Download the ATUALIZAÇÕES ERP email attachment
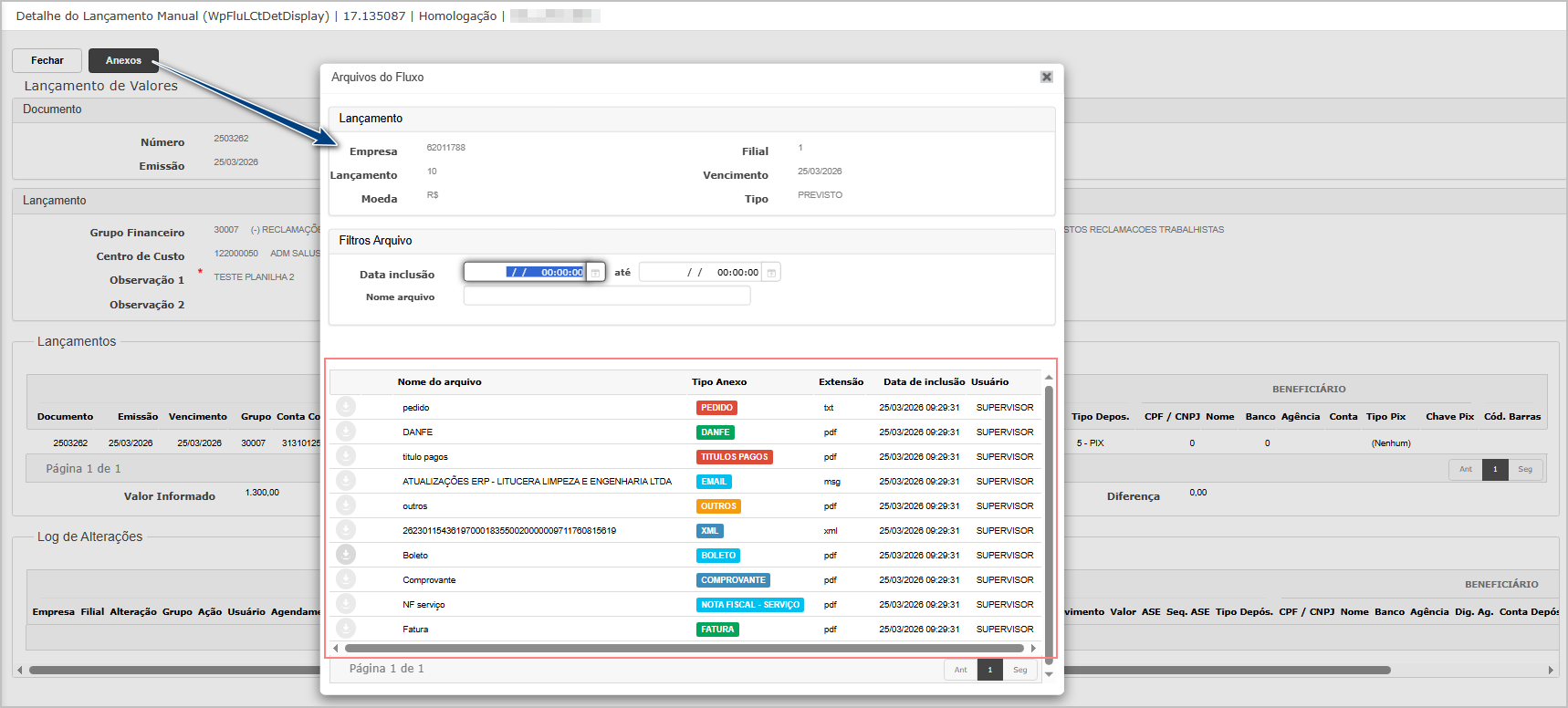This screenshot has width=1568, height=708. (x=346, y=481)
